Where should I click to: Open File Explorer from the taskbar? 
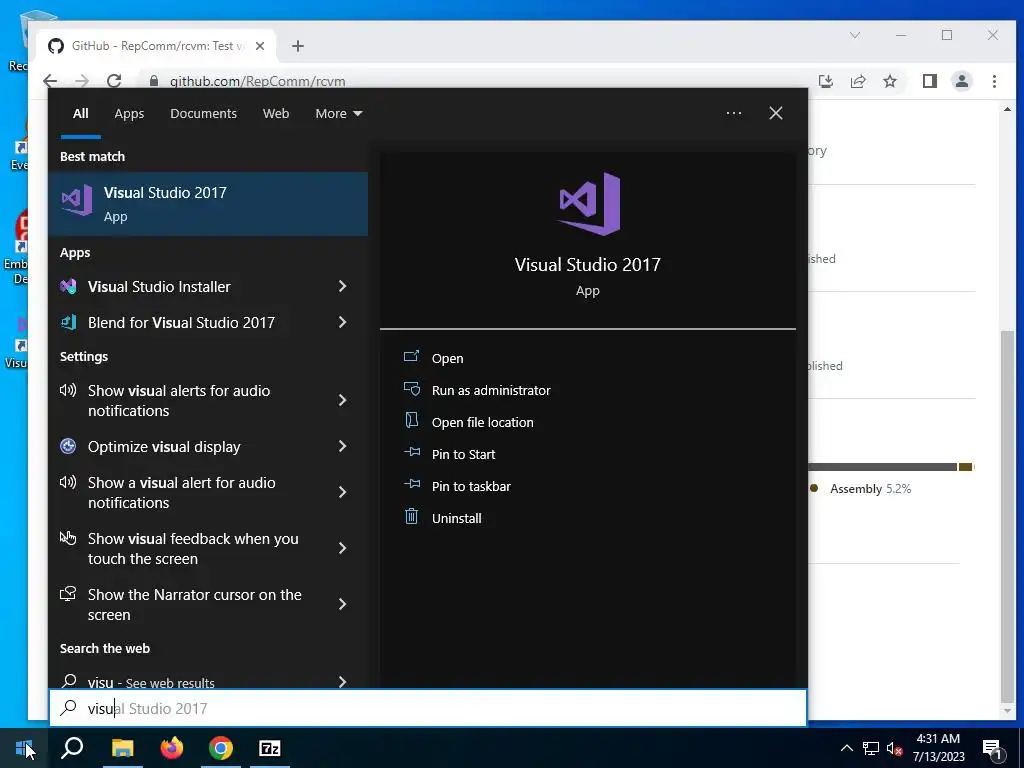(122, 748)
